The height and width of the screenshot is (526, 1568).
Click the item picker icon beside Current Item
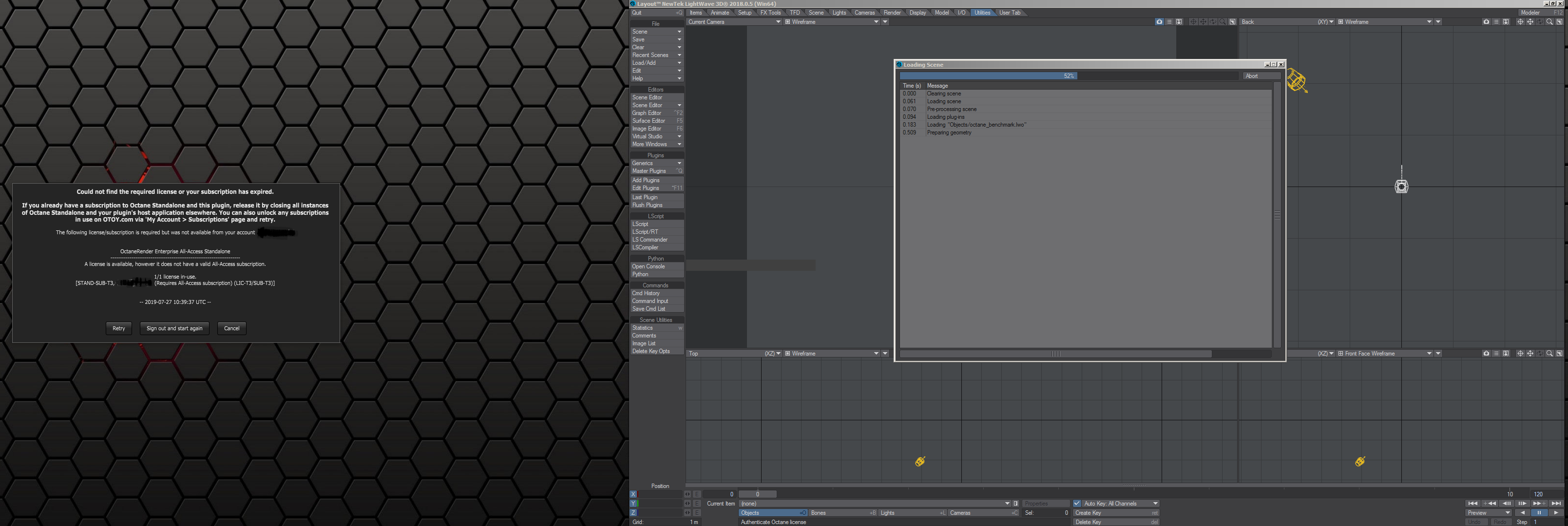[x=1015, y=504]
